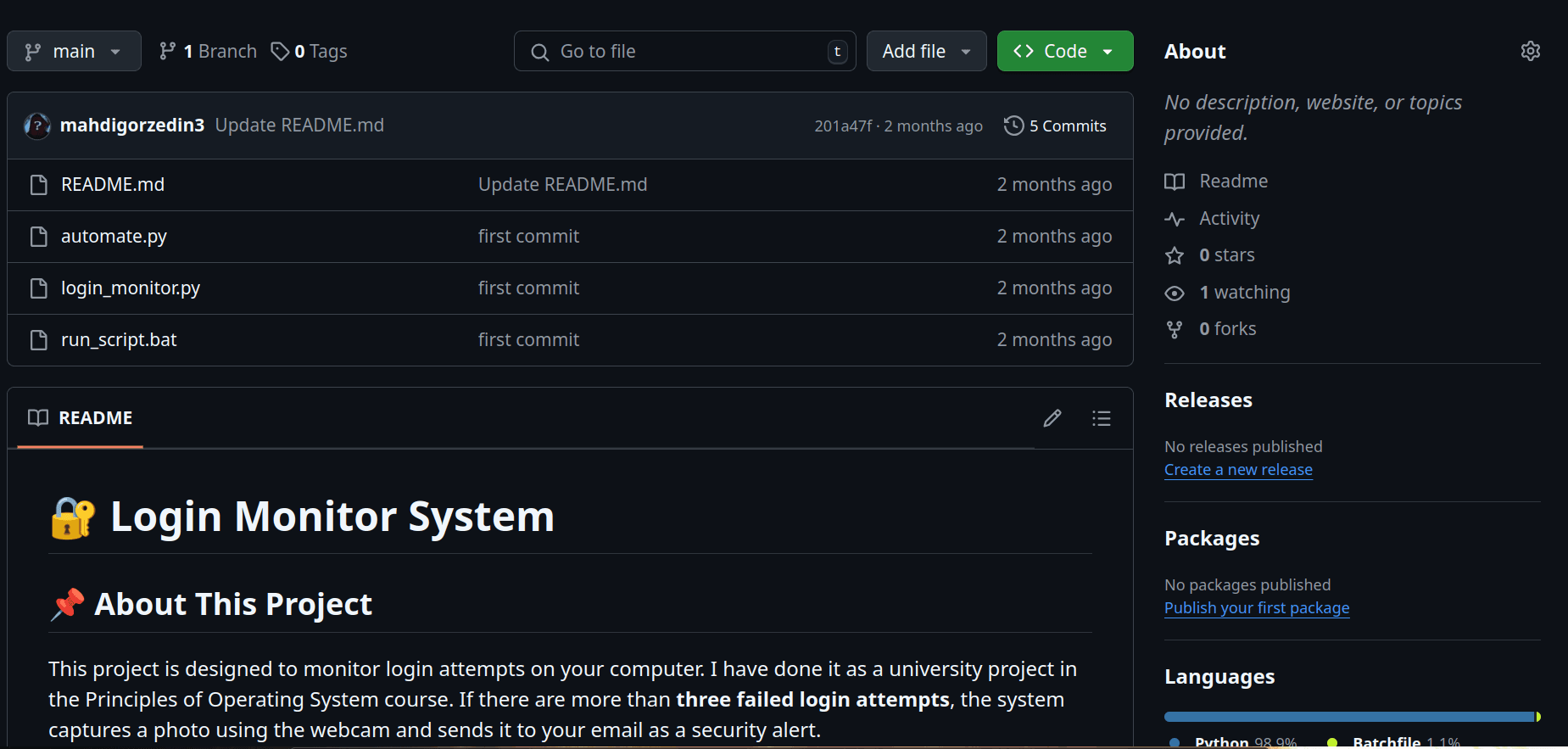The image size is (1568, 749).
Task: Open README outline list icon
Action: 1101,418
